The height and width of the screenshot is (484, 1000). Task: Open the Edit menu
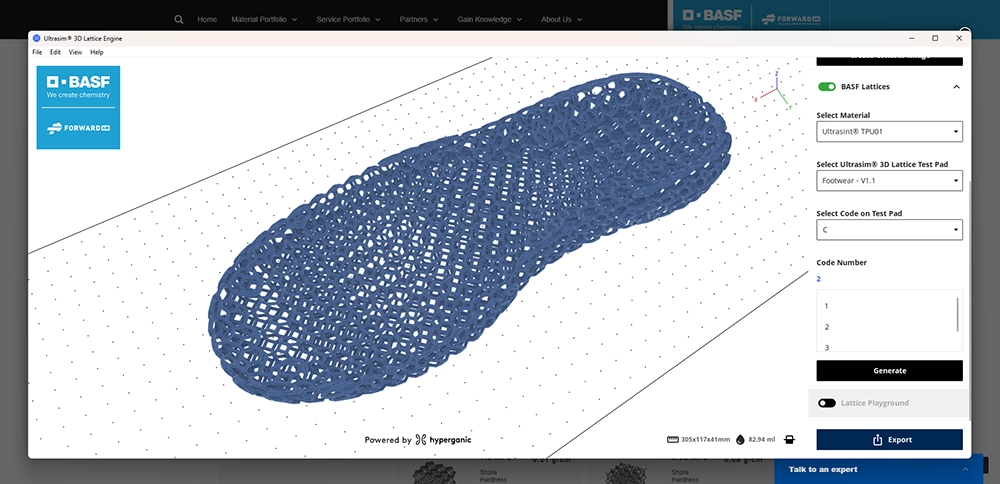(x=55, y=52)
